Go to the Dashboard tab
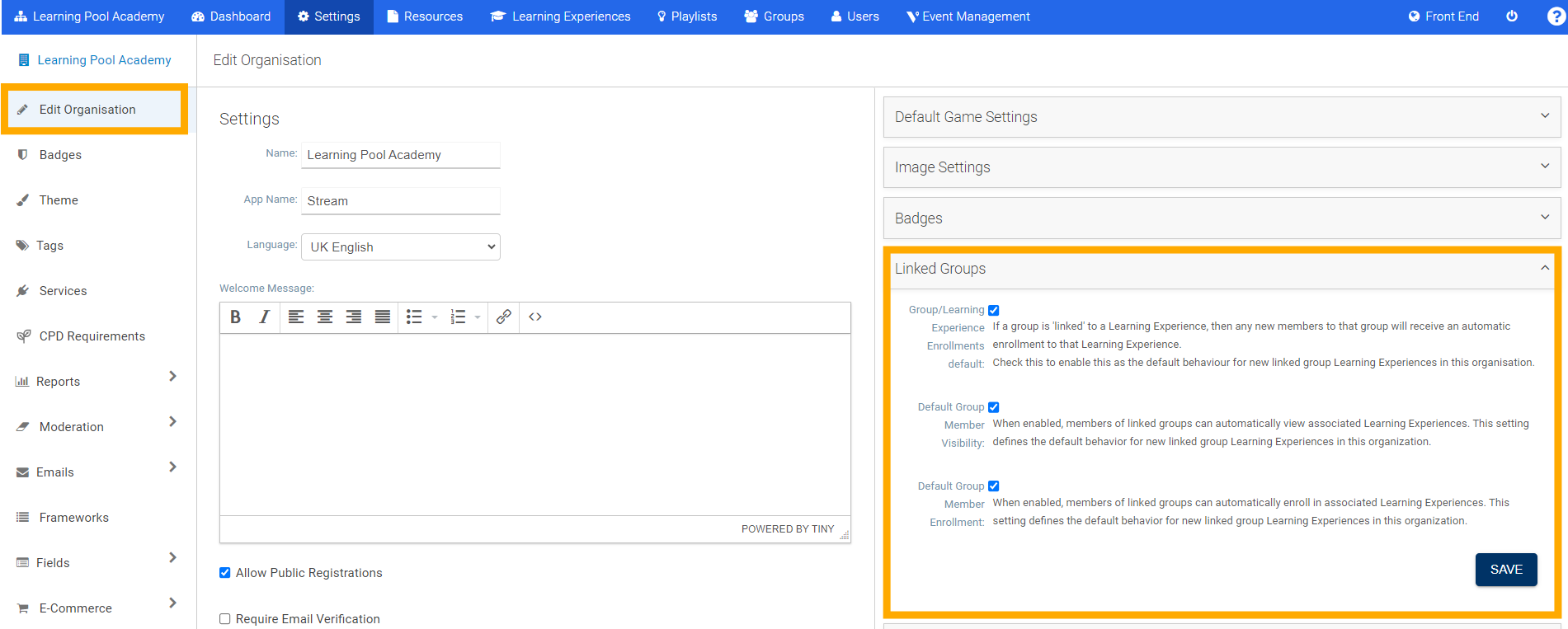 pyautogui.click(x=231, y=16)
